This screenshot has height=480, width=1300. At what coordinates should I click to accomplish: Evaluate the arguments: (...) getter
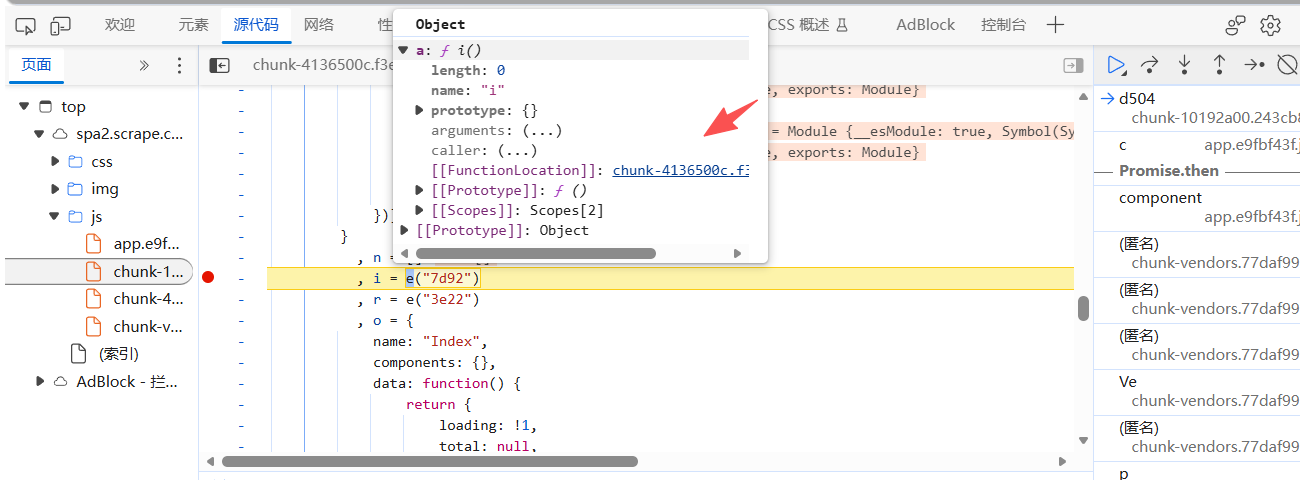[x=542, y=130]
